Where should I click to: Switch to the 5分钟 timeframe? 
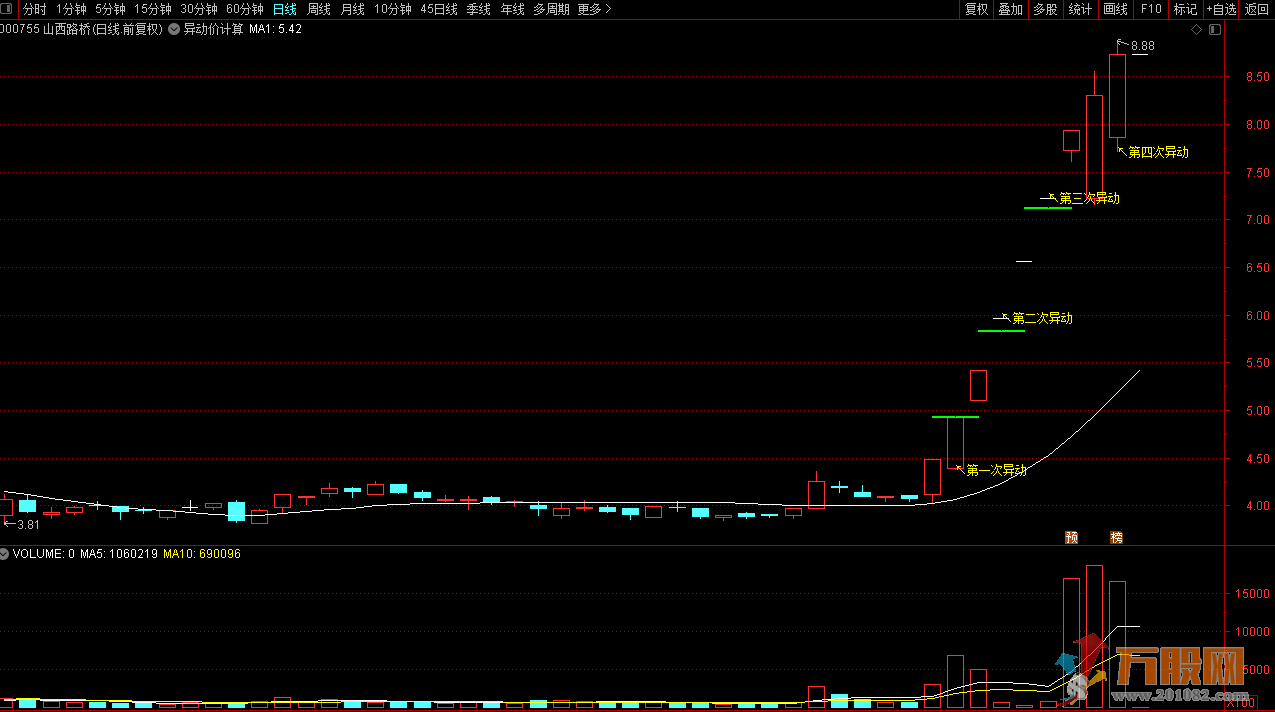coord(111,9)
